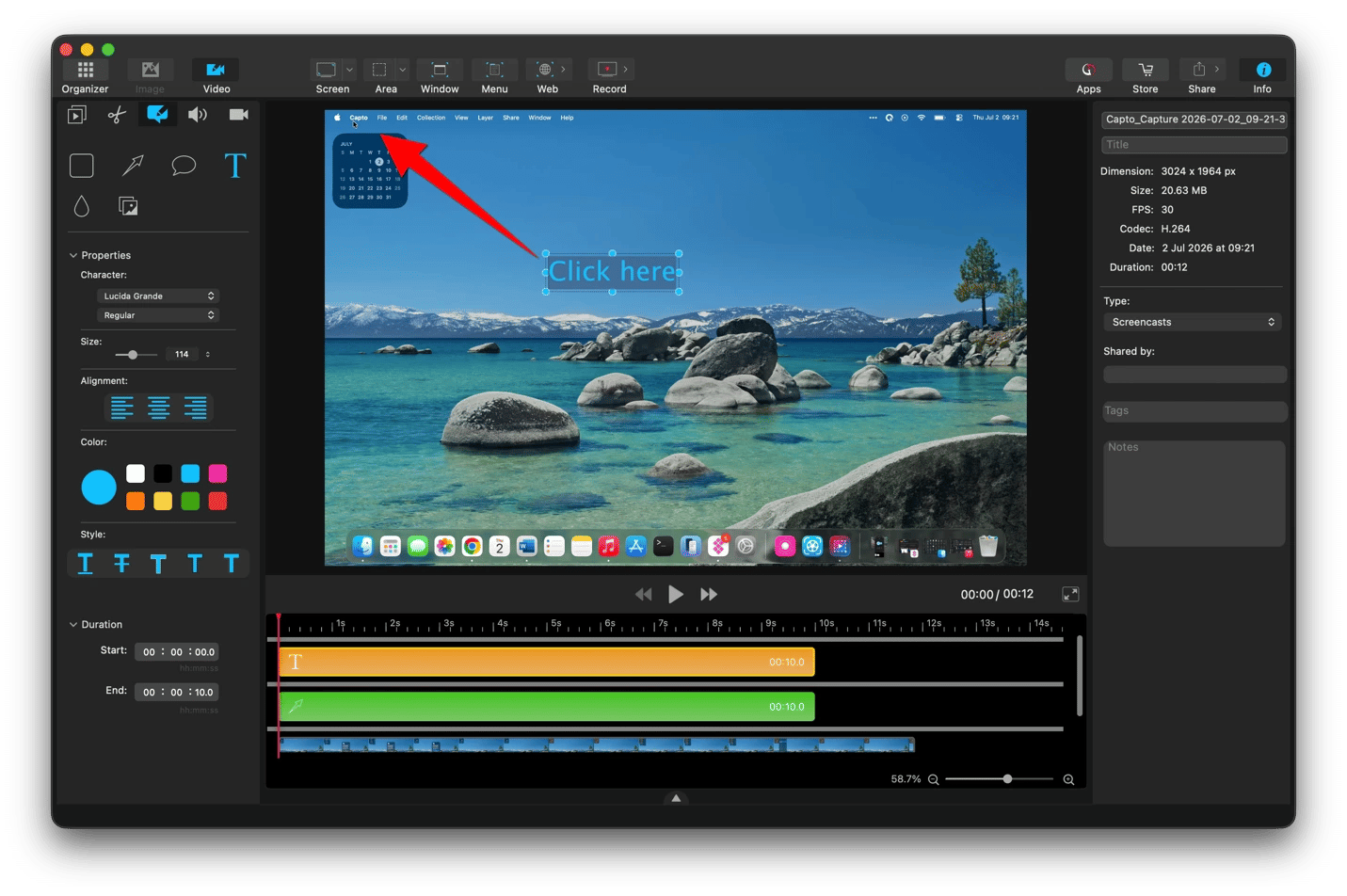Choose the black color swatch
The width and height of the screenshot is (1347, 896).
point(163,473)
